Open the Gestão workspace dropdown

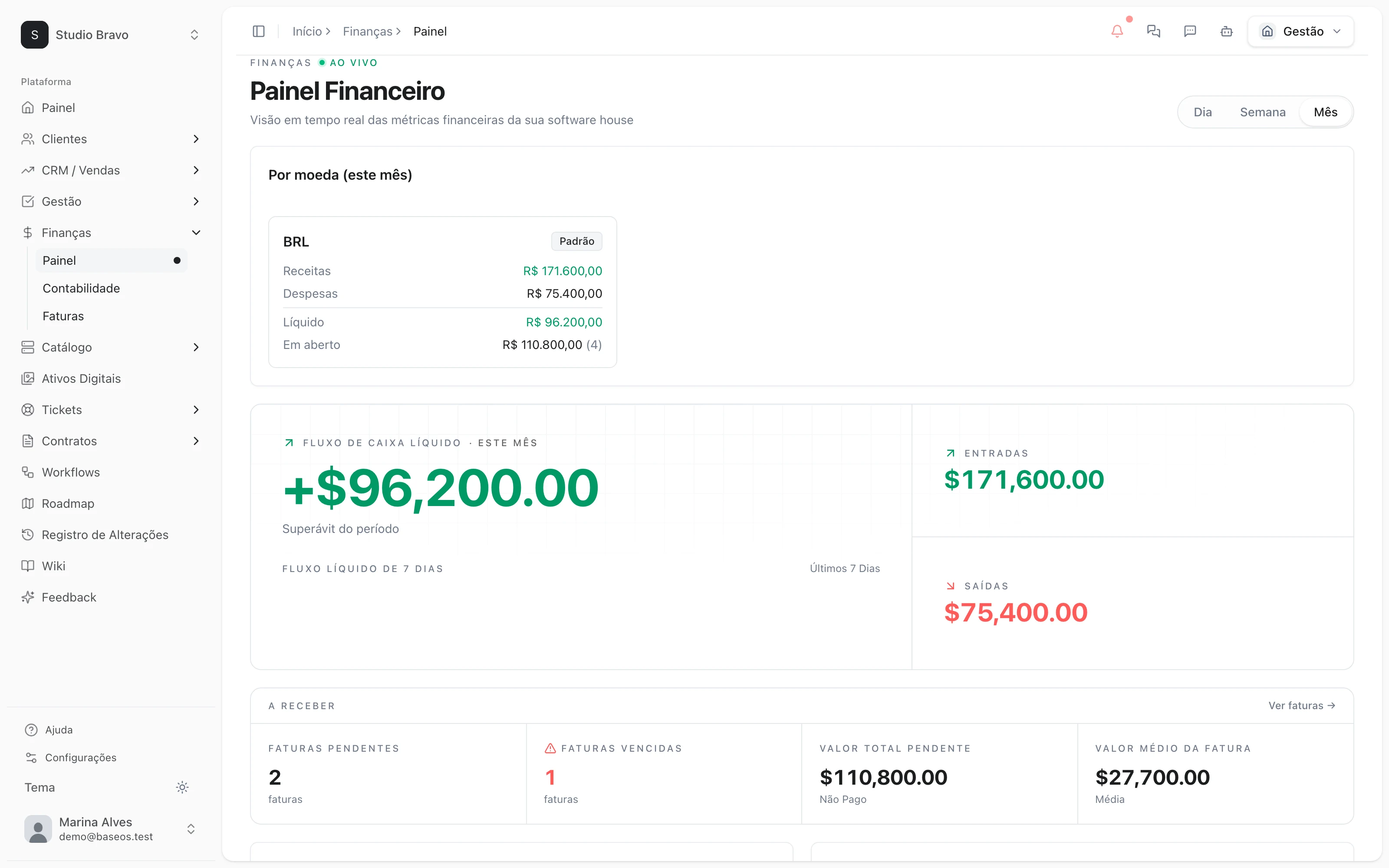[1300, 31]
